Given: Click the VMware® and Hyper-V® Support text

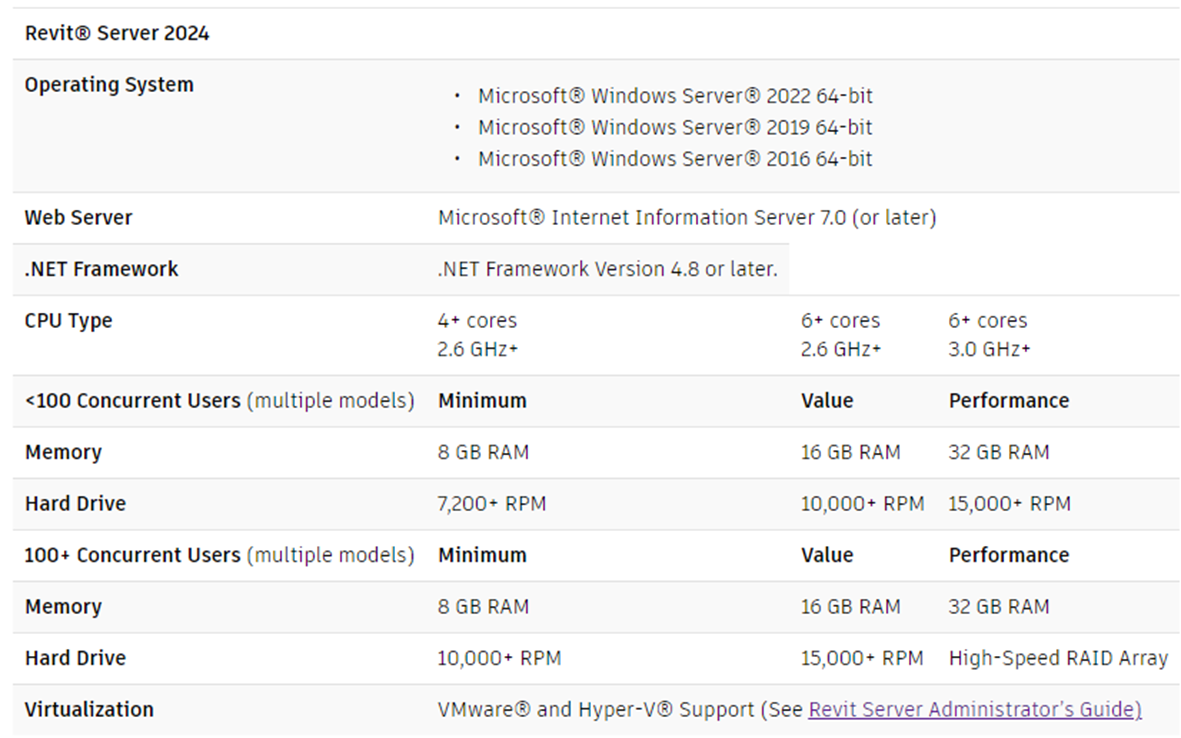Looking at the screenshot, I should pos(595,709).
